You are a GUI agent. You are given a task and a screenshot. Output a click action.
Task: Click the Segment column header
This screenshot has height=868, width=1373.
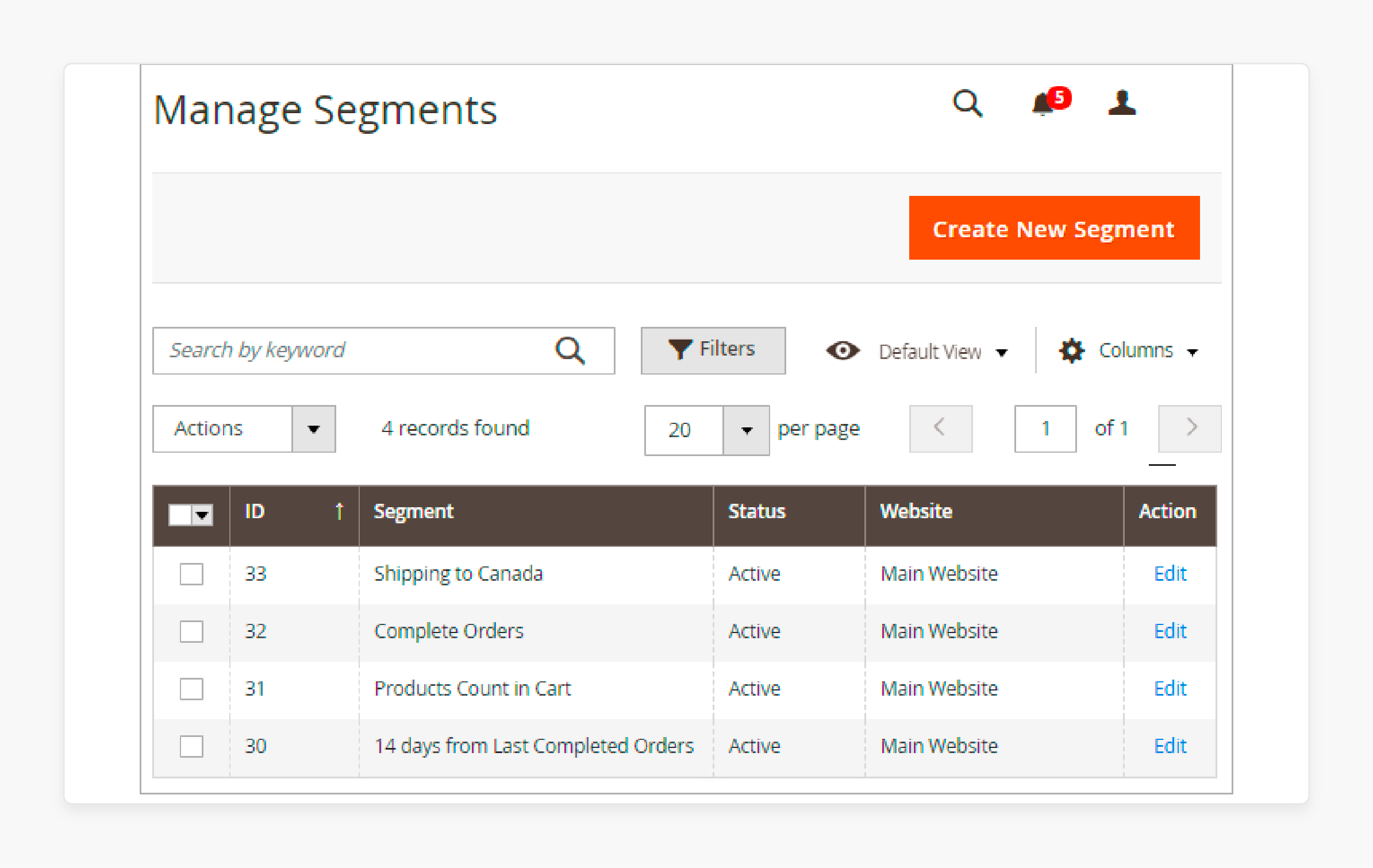tap(536, 515)
